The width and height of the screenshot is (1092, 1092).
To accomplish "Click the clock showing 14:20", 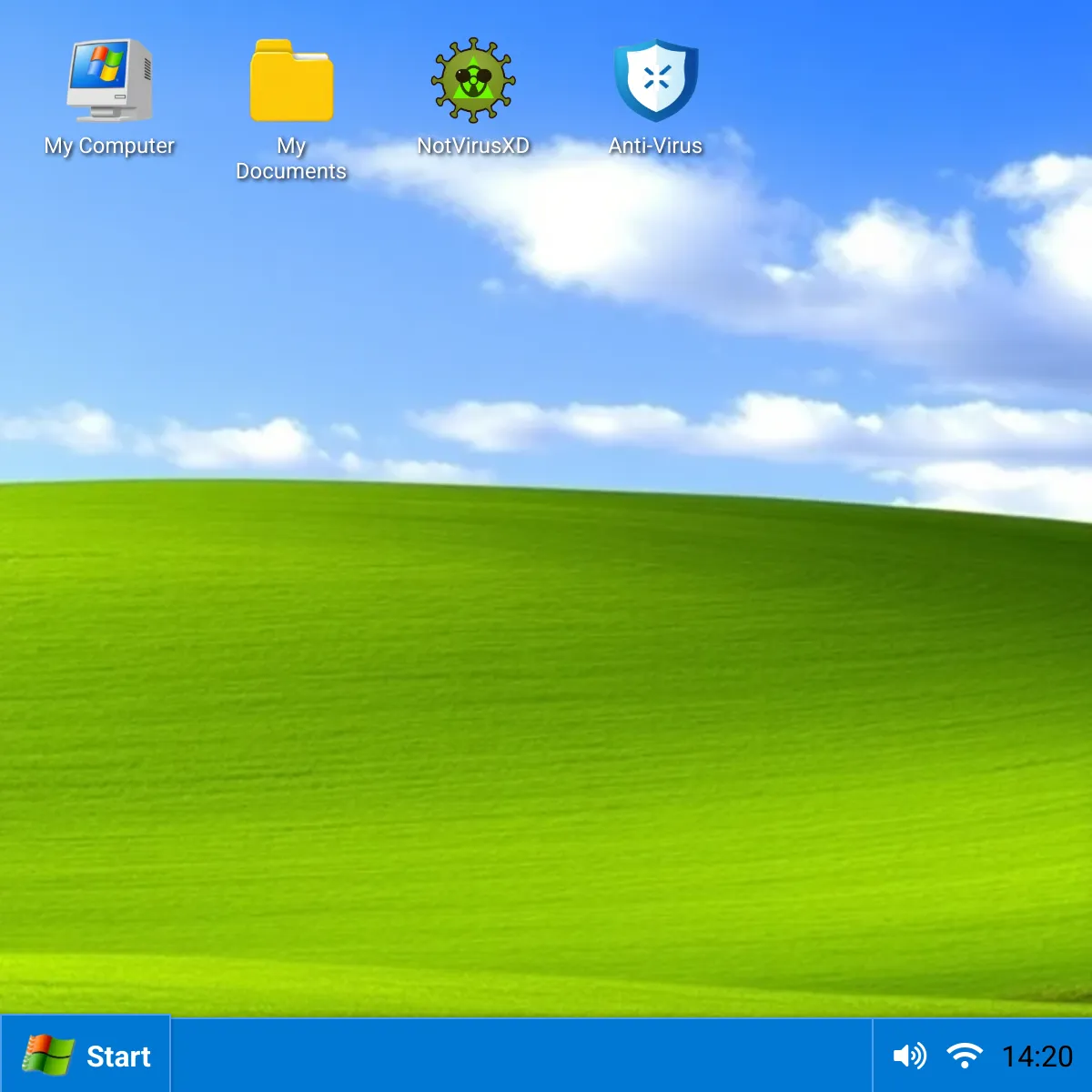I will (x=1037, y=1056).
